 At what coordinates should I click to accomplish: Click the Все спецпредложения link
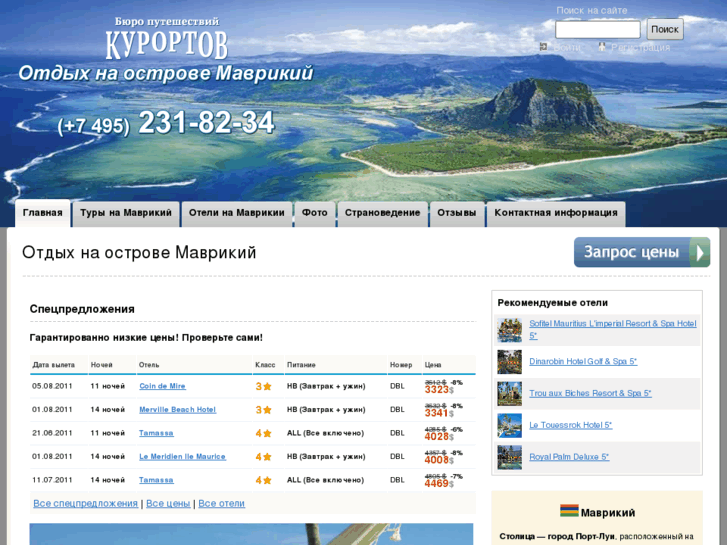point(85,504)
